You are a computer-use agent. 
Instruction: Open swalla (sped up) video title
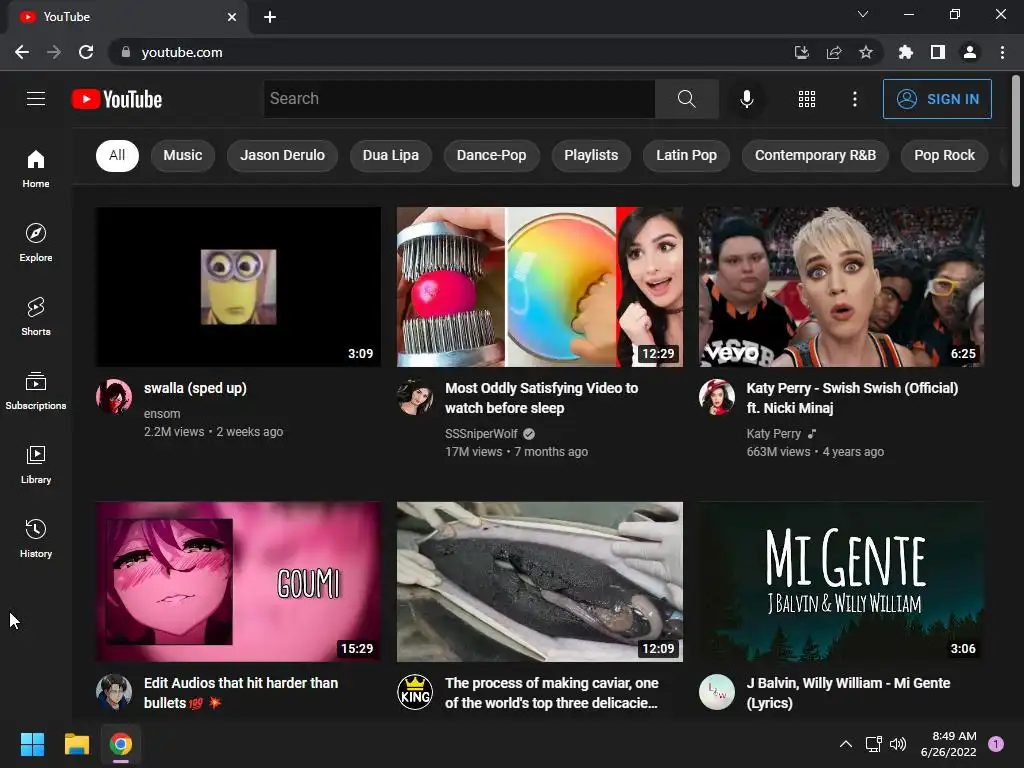click(x=195, y=388)
